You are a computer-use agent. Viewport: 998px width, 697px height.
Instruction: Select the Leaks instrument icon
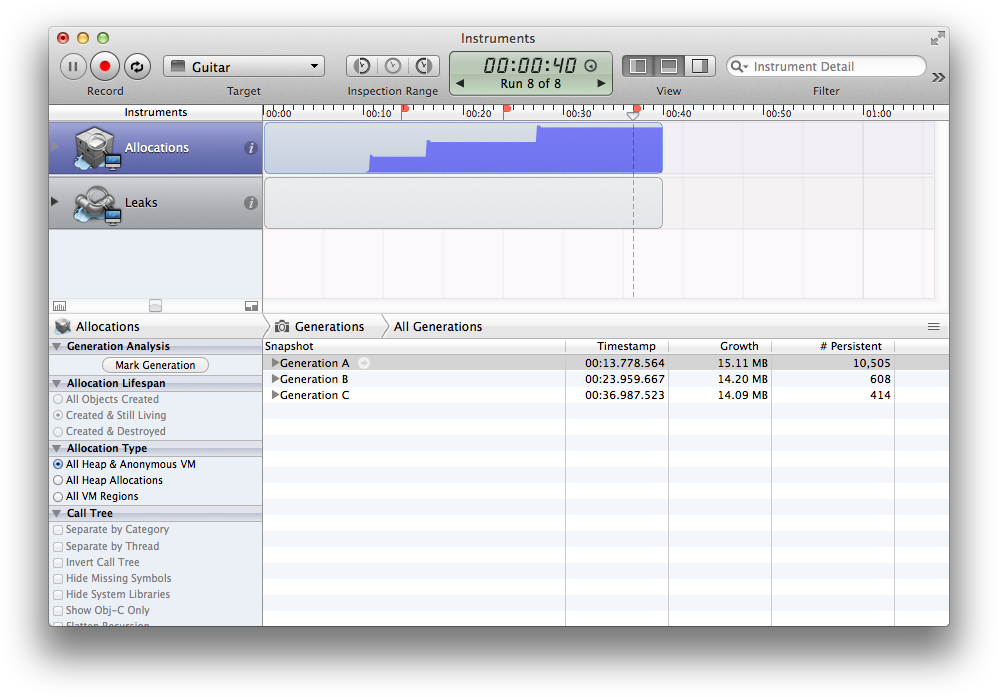97,204
